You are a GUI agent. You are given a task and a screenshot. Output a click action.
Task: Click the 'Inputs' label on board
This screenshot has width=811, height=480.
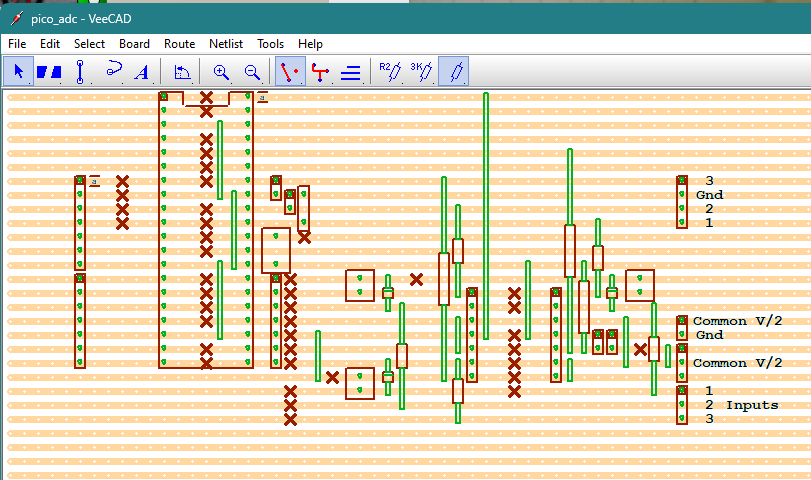pyautogui.click(x=751, y=405)
